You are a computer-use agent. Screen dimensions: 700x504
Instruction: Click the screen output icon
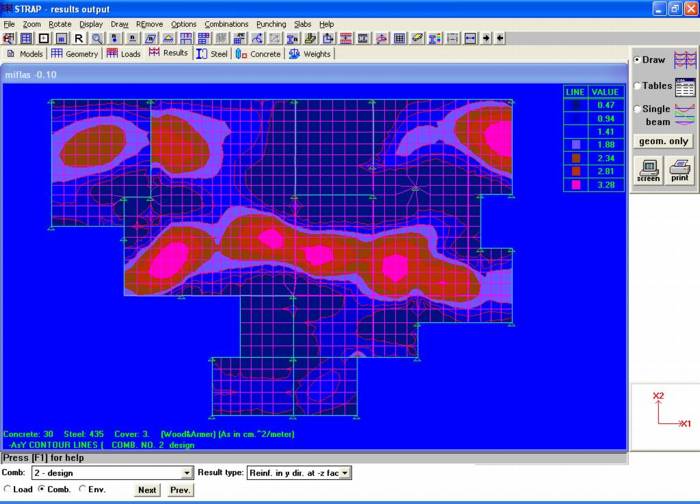tap(648, 170)
